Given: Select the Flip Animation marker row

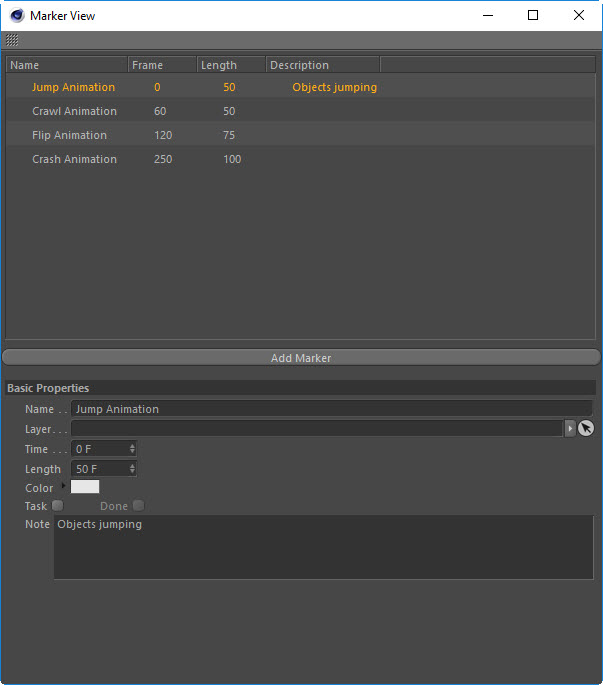Looking at the screenshot, I should click(301, 135).
